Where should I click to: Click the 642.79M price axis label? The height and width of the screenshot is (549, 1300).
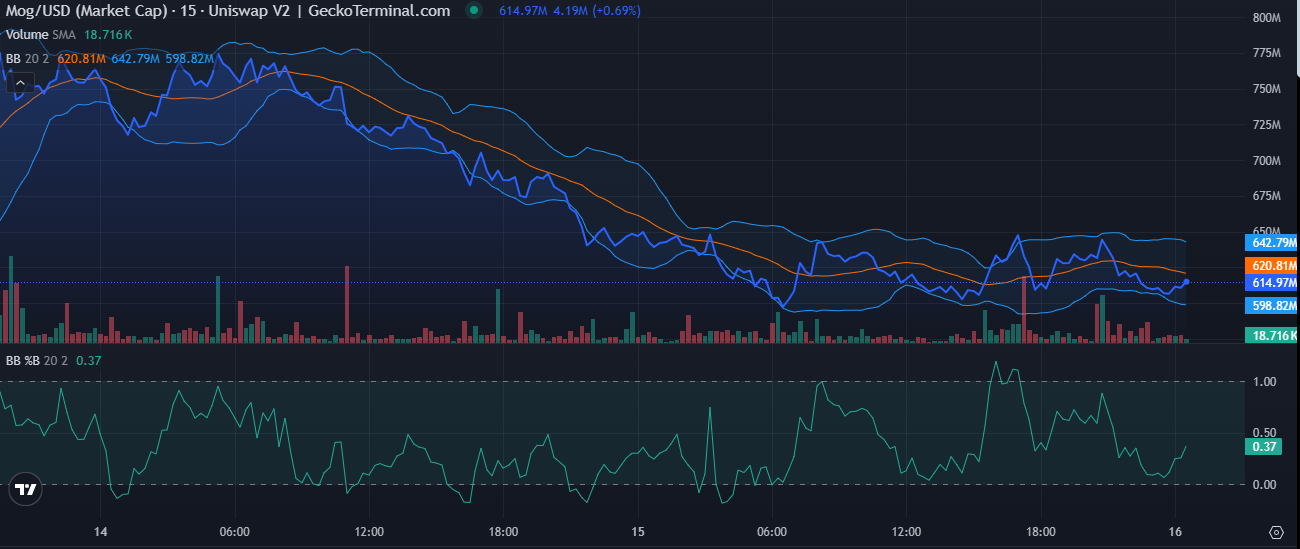(x=1272, y=242)
